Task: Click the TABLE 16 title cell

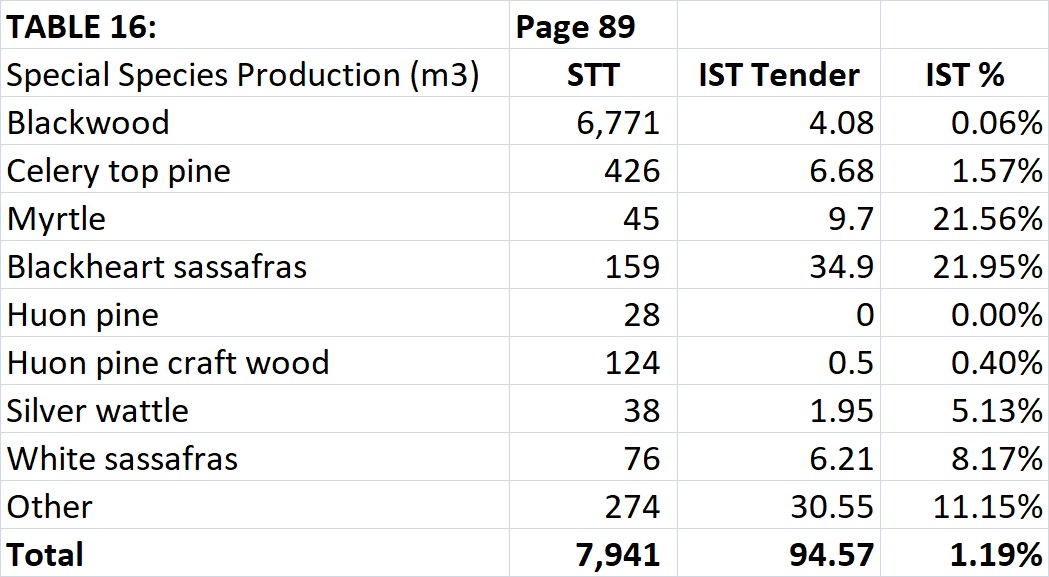Action: pyautogui.click(x=82, y=27)
